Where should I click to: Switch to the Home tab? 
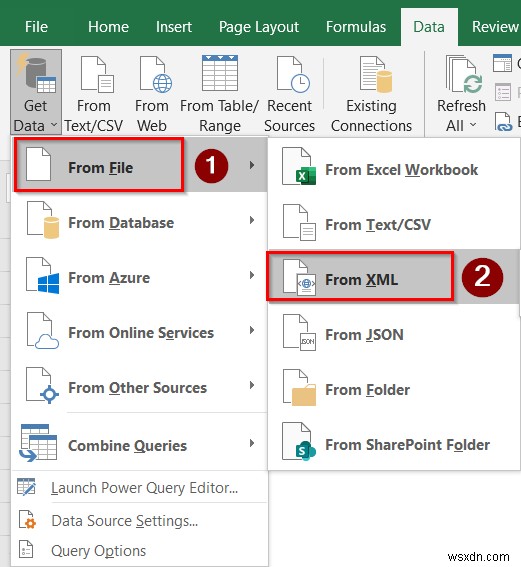coord(108,27)
